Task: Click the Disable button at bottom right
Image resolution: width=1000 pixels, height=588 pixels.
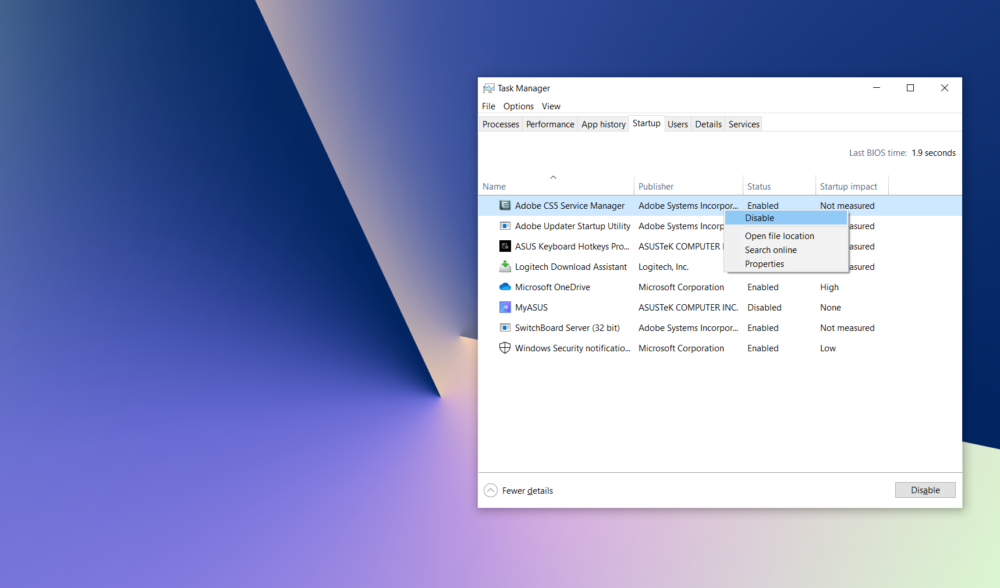Action: 925,490
